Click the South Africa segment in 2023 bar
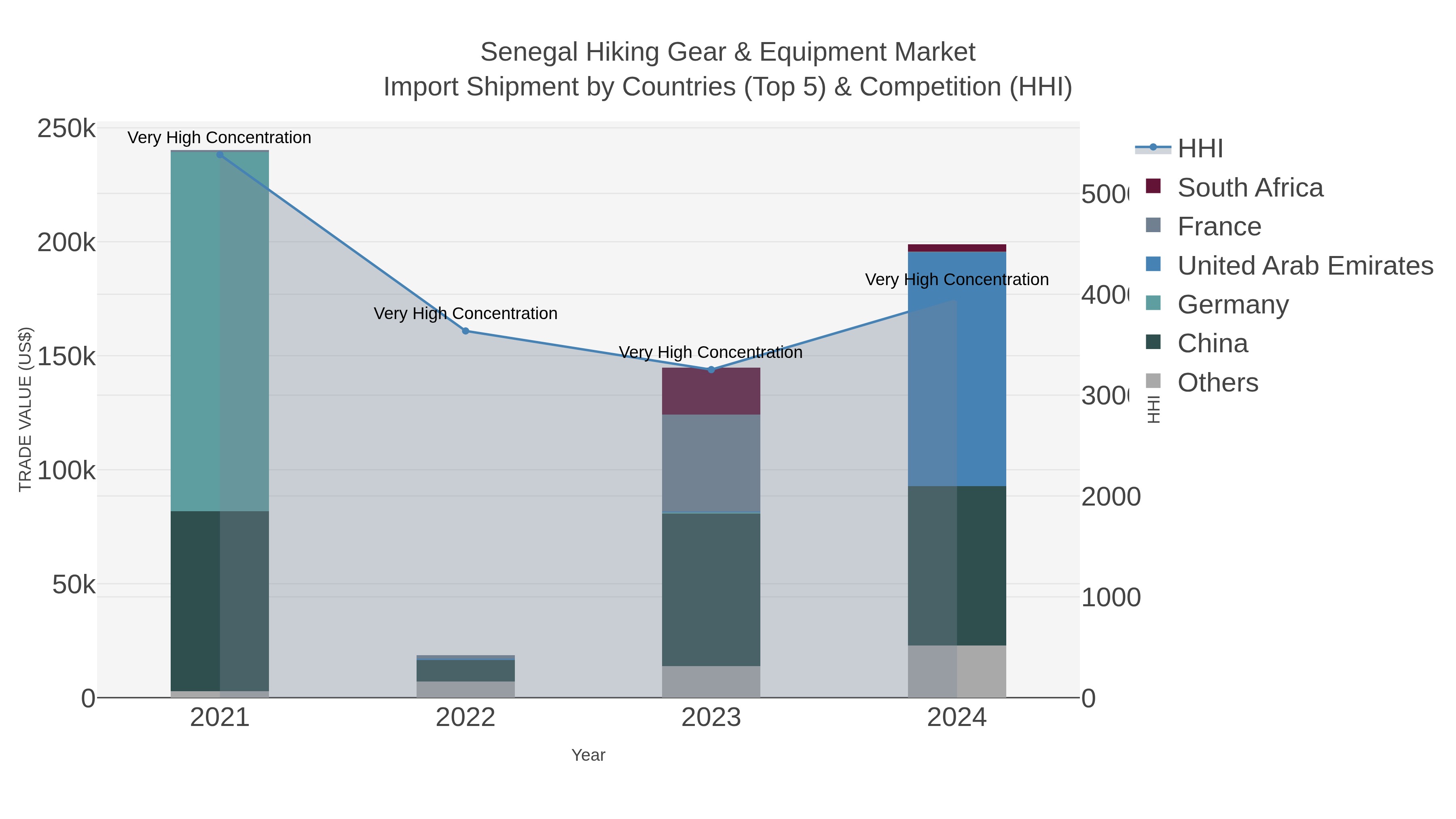 pyautogui.click(x=711, y=391)
